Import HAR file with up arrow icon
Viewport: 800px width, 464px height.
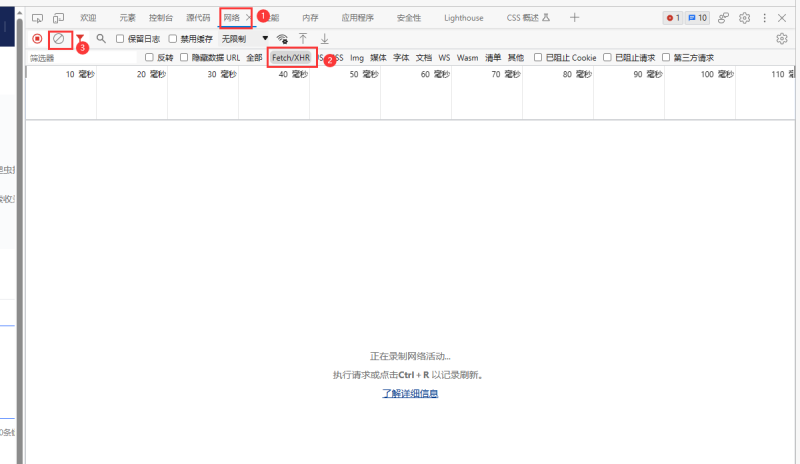point(303,39)
